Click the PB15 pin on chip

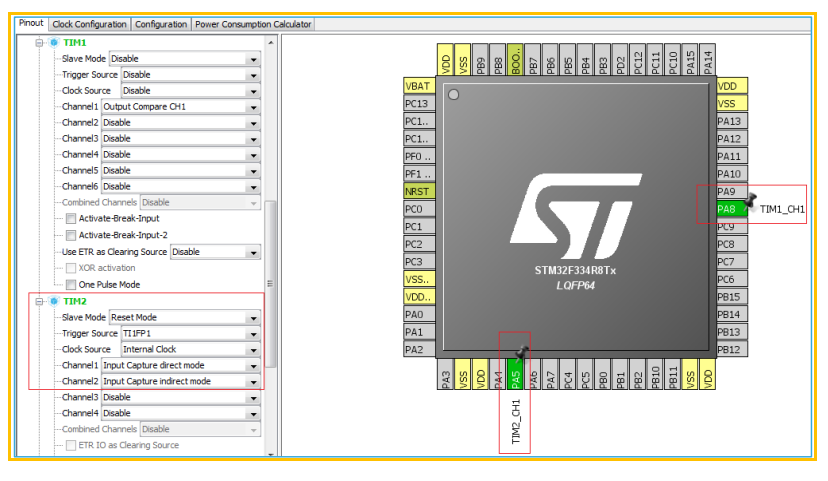pos(732,297)
